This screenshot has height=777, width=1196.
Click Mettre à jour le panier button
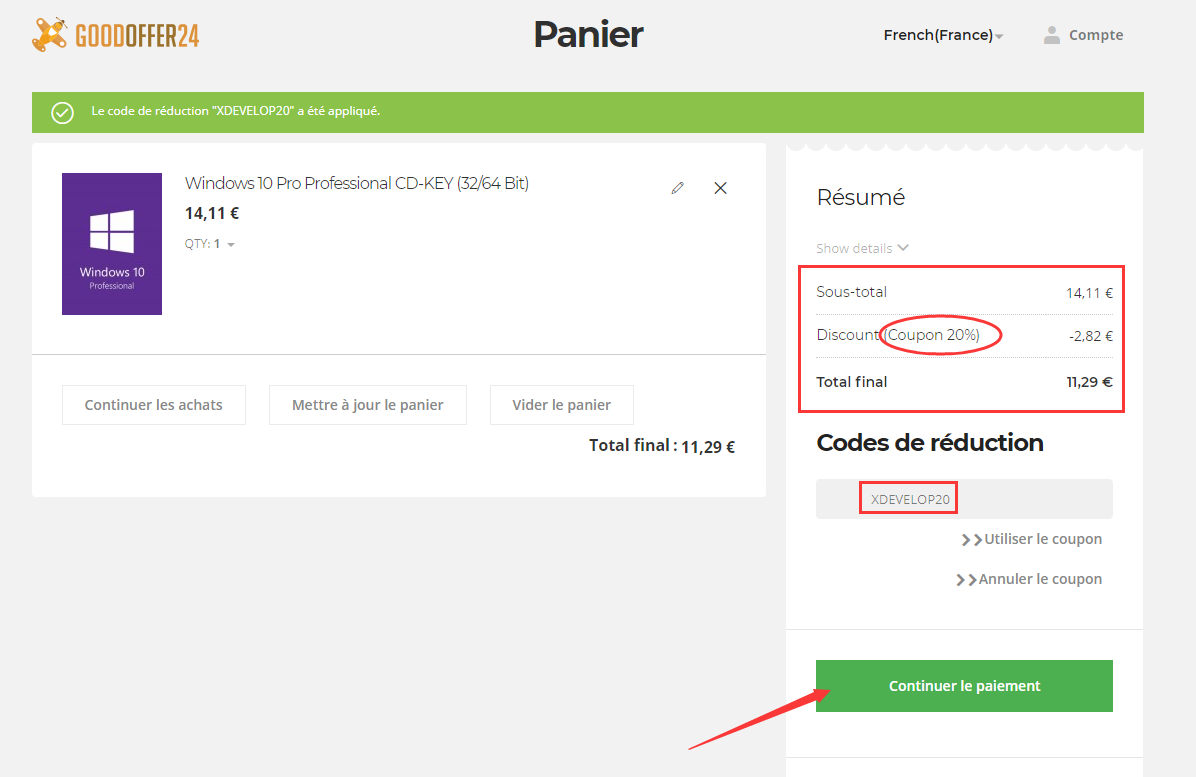[x=368, y=405]
